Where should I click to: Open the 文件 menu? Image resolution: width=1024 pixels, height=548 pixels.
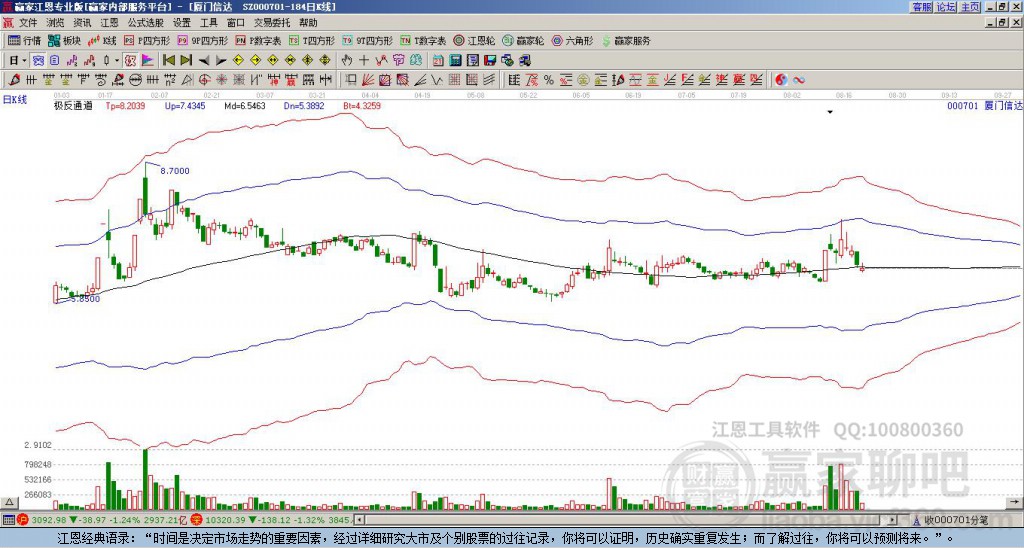pos(28,23)
